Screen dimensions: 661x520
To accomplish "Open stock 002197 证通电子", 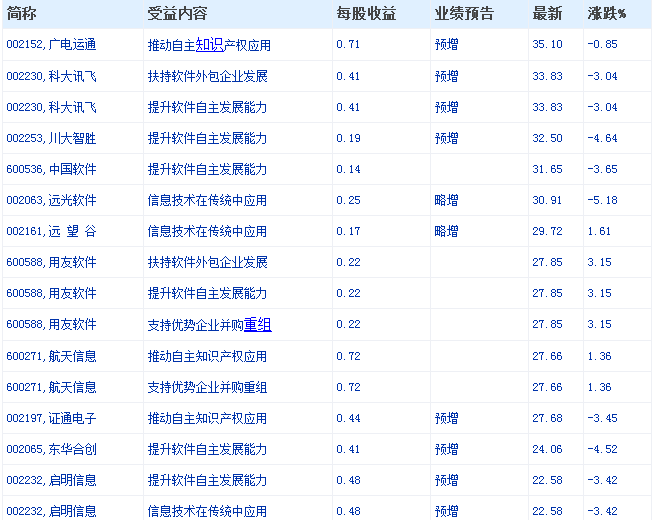I will pos(51,418).
